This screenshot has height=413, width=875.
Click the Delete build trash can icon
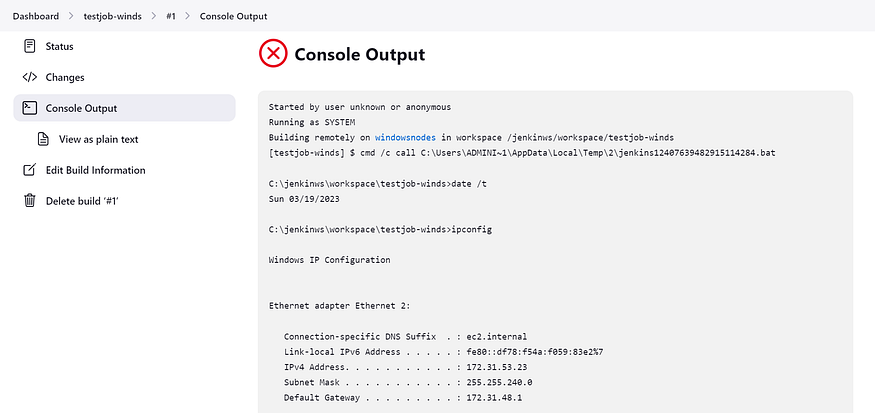(30, 200)
